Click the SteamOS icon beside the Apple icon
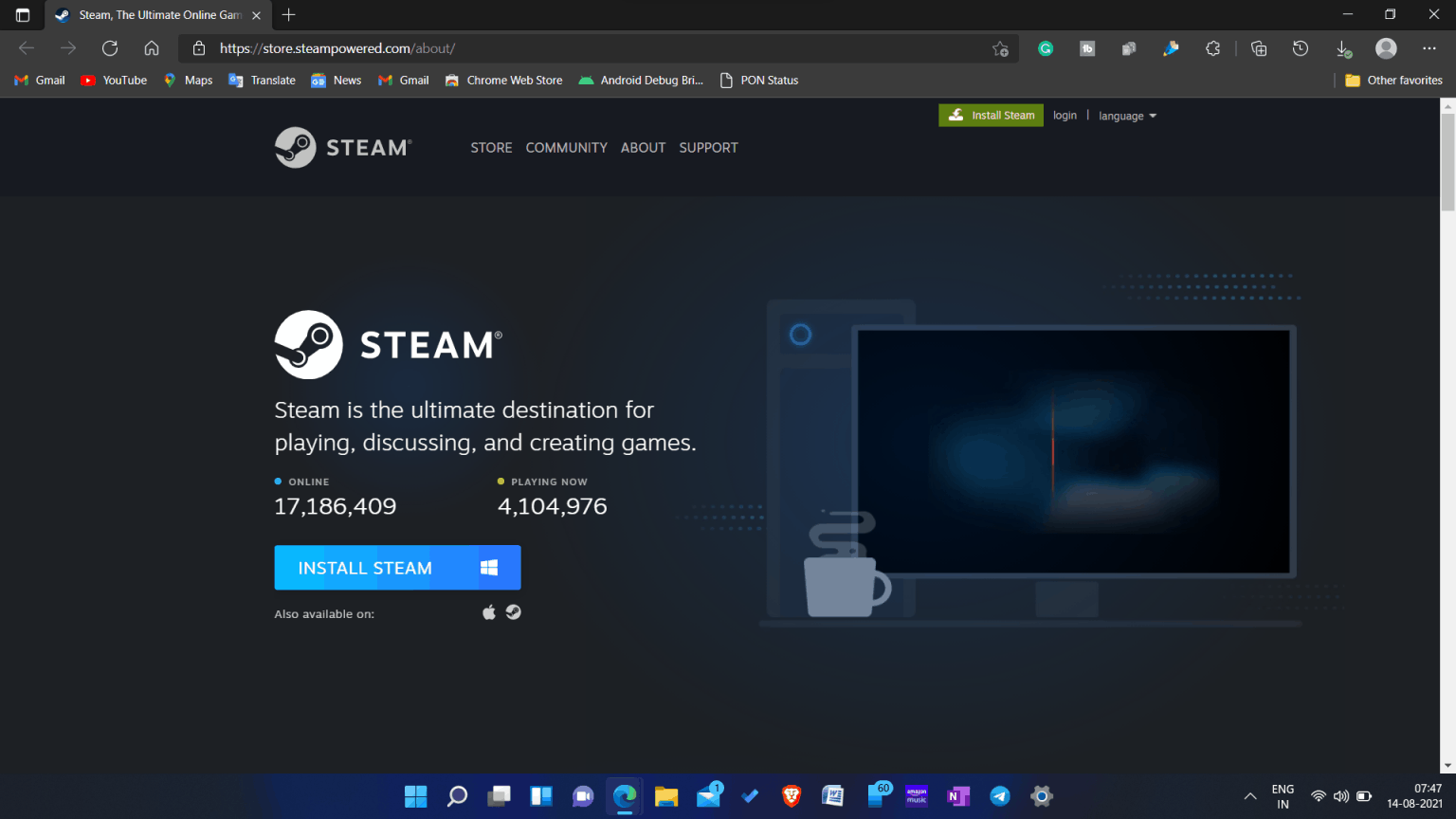 [514, 612]
